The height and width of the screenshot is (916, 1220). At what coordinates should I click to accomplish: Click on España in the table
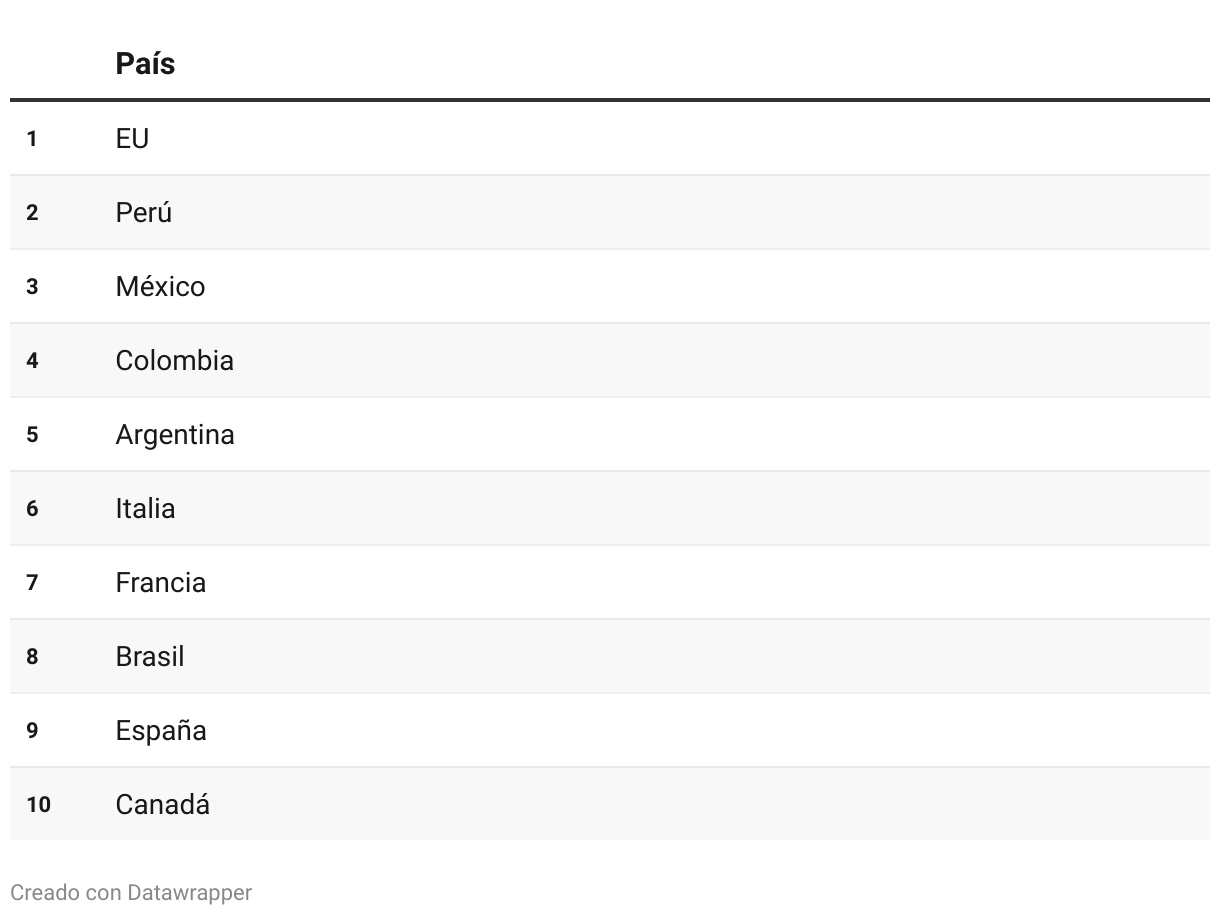[x=161, y=731]
